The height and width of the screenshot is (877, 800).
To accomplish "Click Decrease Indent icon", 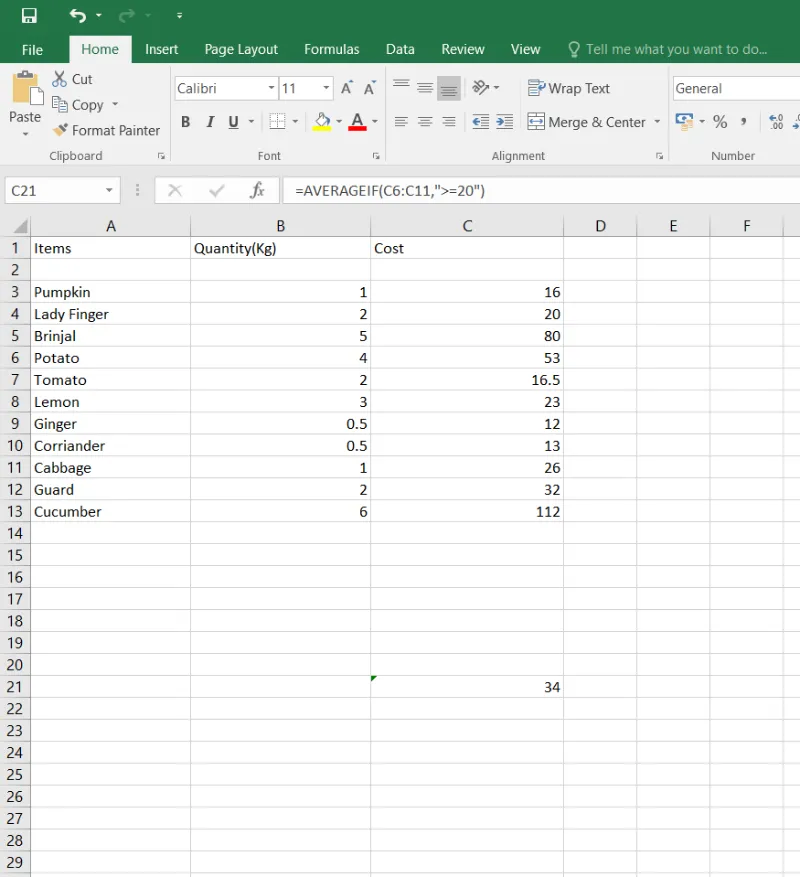I will click(481, 121).
